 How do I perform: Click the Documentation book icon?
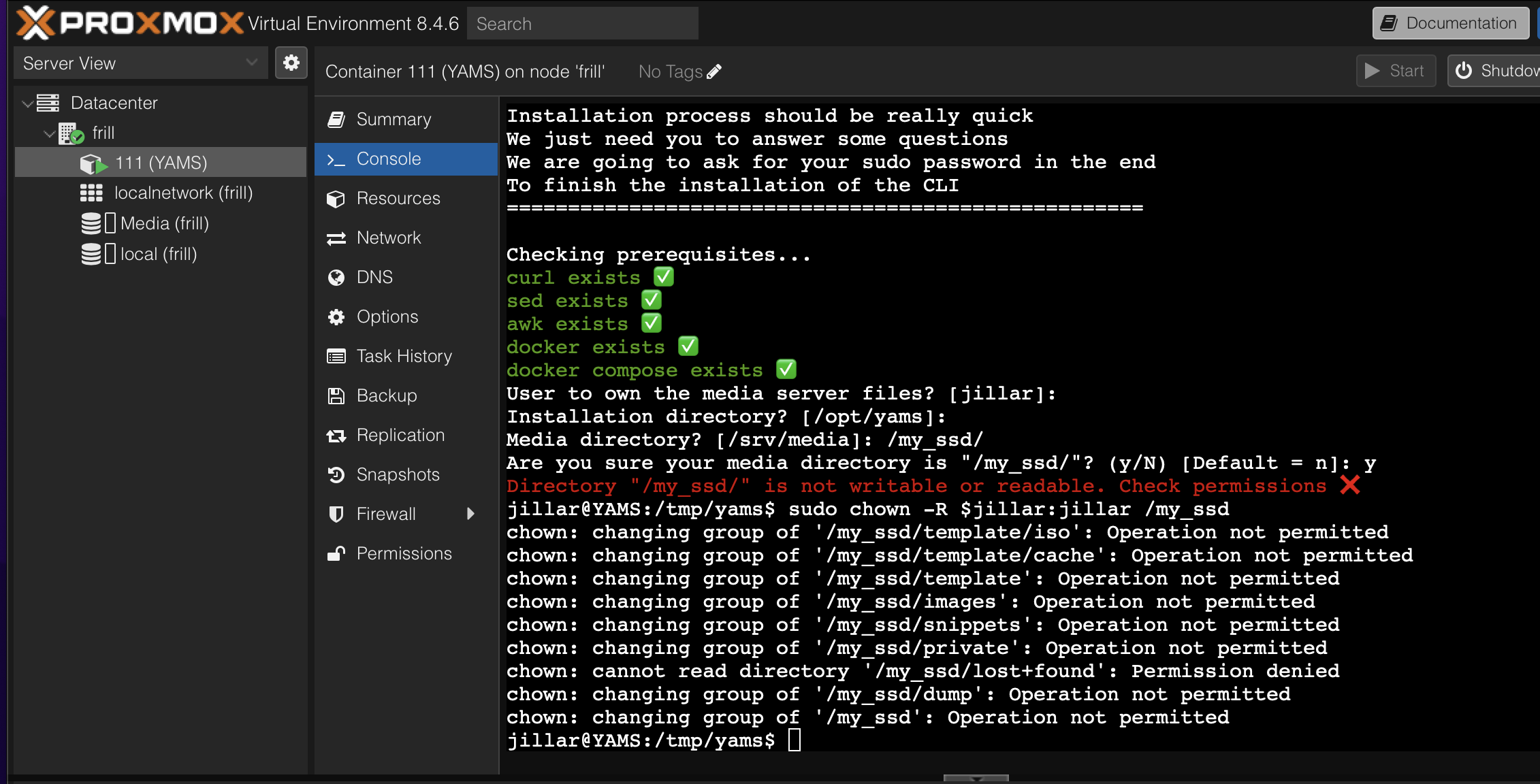[x=1390, y=23]
